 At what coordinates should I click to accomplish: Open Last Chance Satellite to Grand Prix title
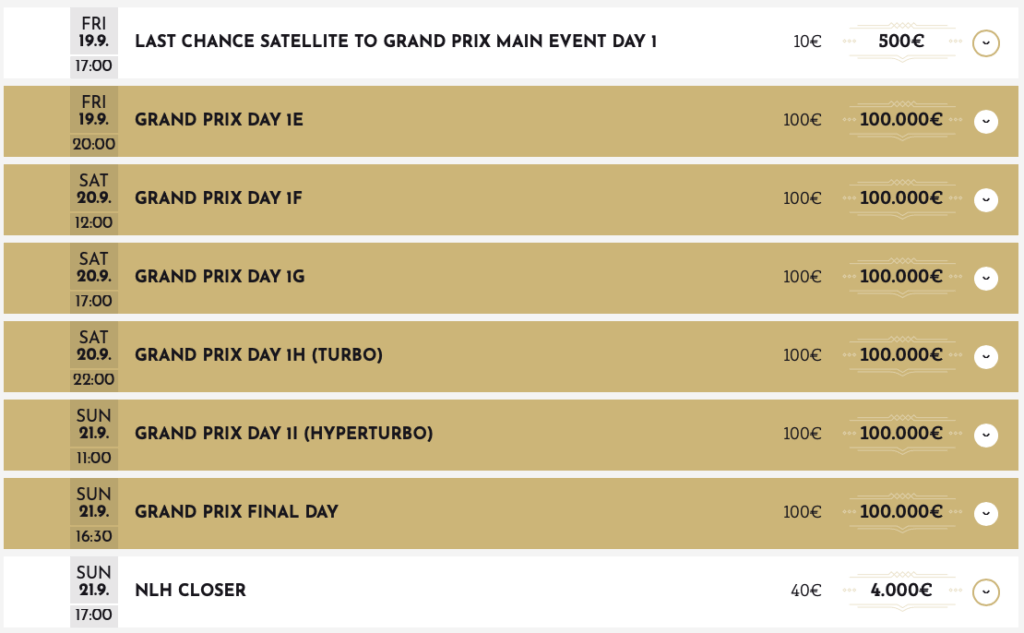click(396, 42)
